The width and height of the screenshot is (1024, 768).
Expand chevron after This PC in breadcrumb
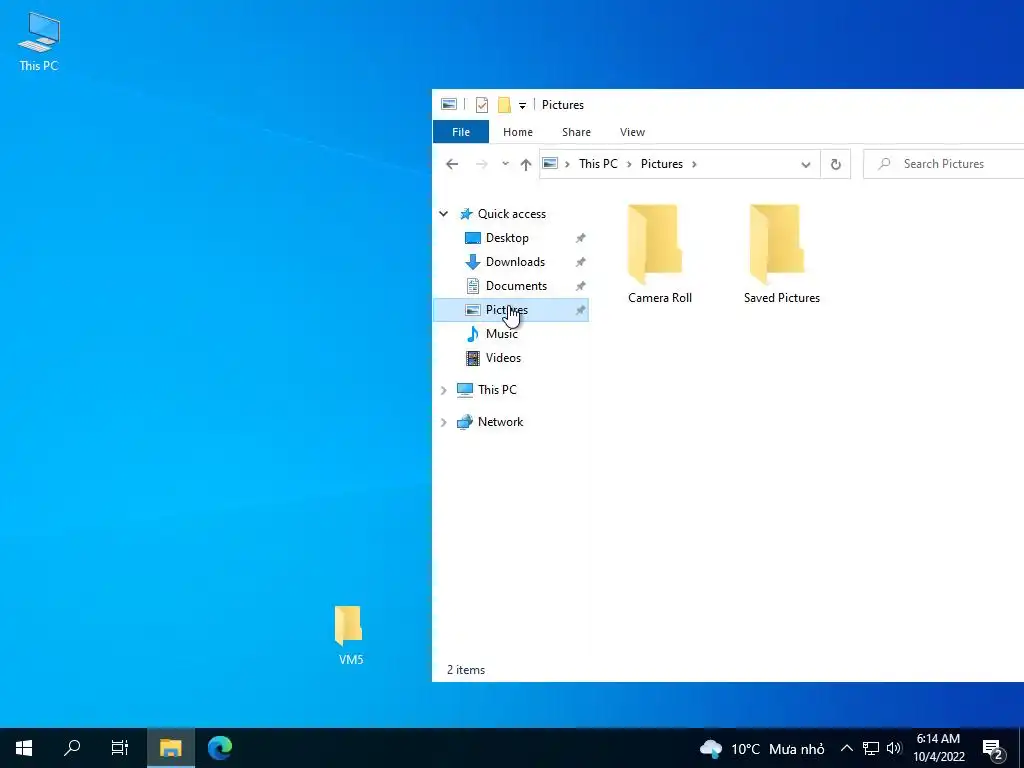click(630, 164)
